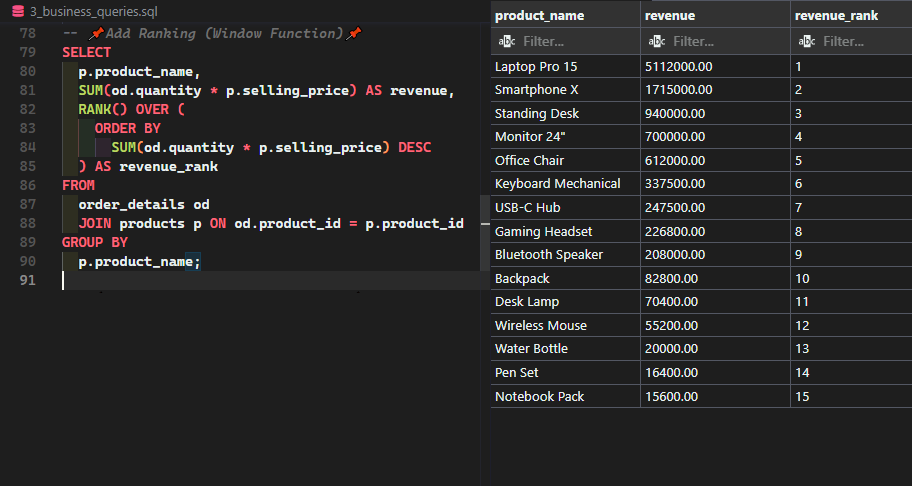Click the revenue value 337500.00

click(675, 184)
